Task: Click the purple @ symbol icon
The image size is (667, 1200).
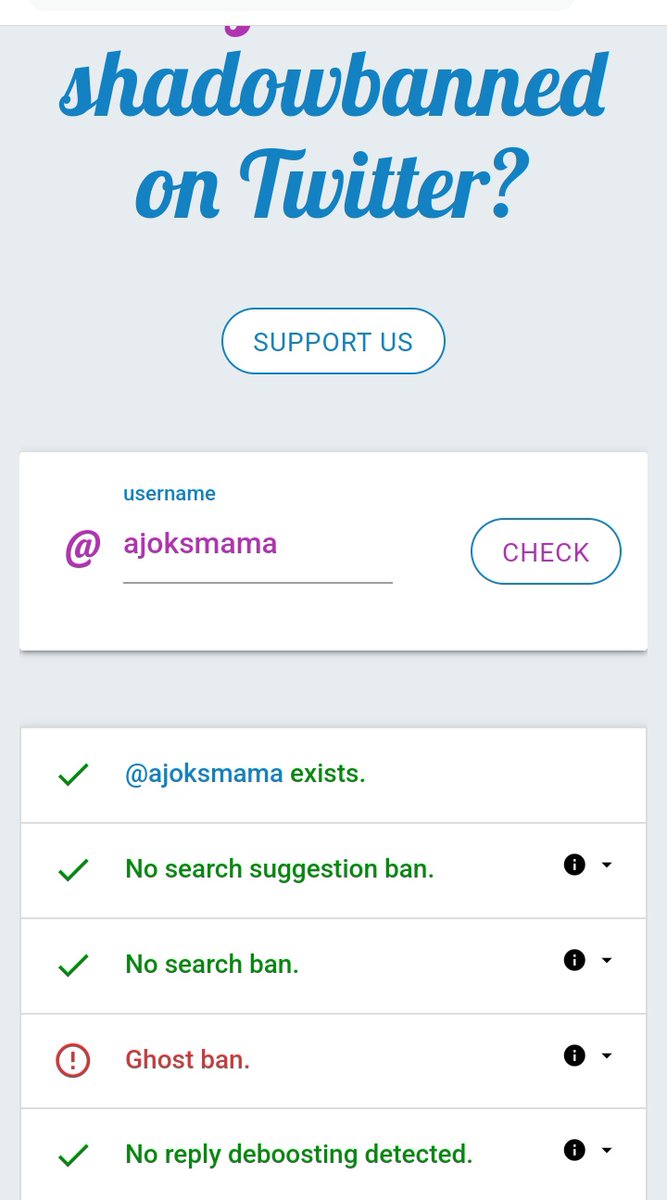Action: pyautogui.click(x=83, y=548)
